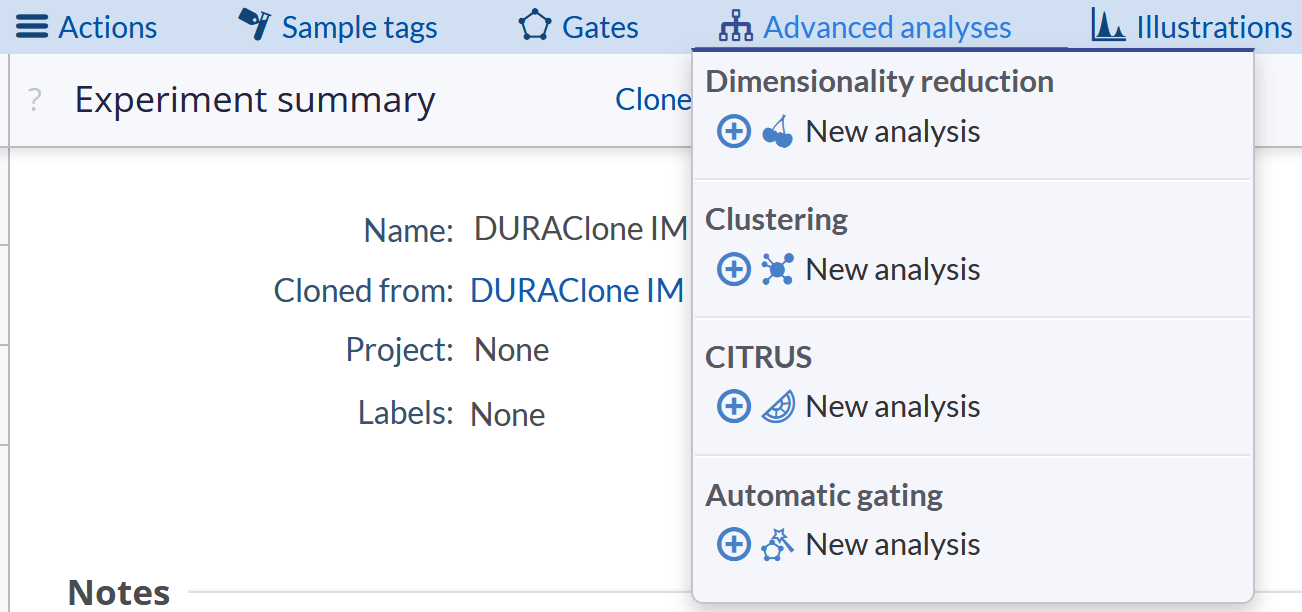Click the question mark help icon
Image resolution: width=1302 pixels, height=612 pixels.
pos(35,100)
